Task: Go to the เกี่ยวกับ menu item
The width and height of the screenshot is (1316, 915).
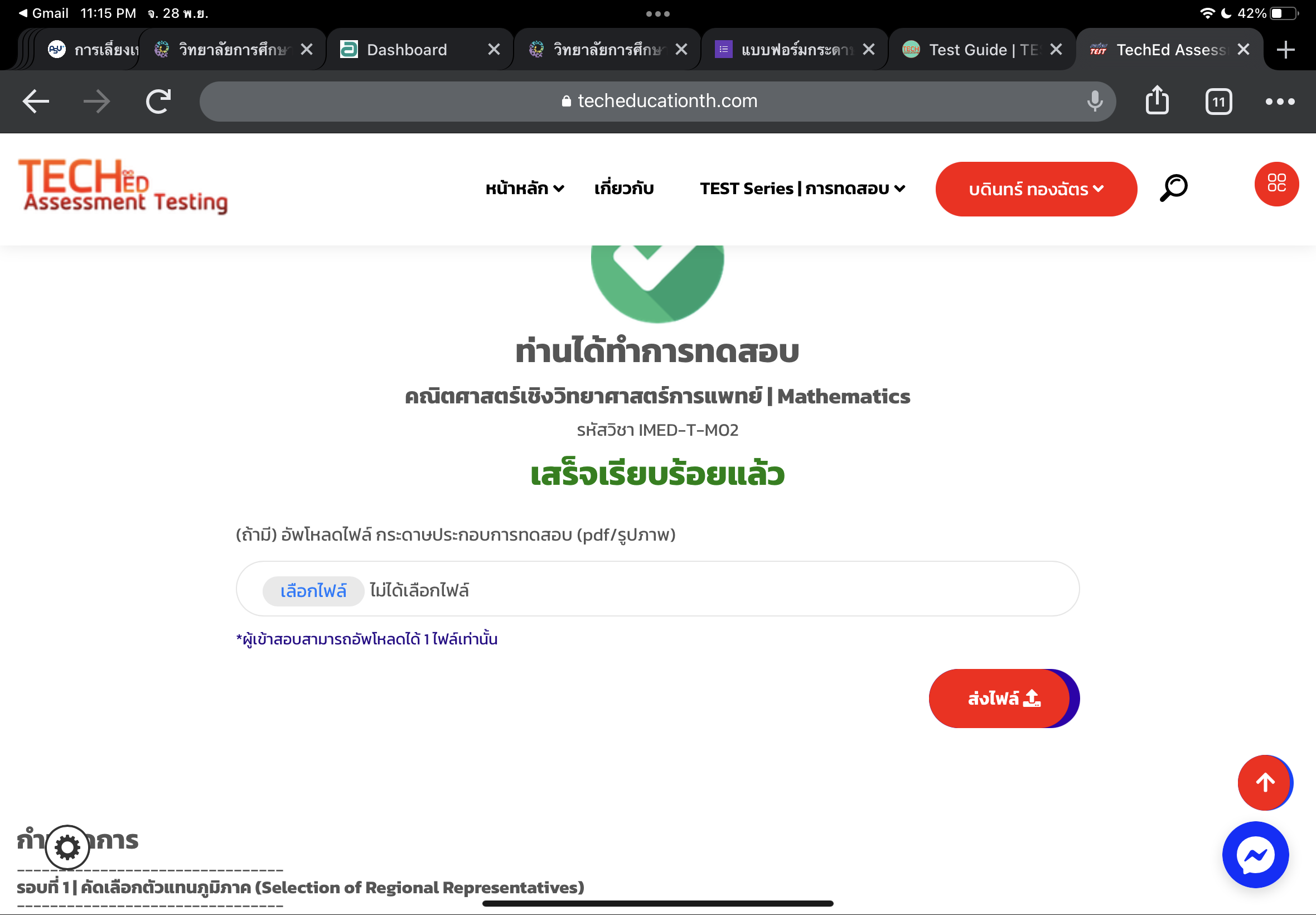Action: [624, 189]
